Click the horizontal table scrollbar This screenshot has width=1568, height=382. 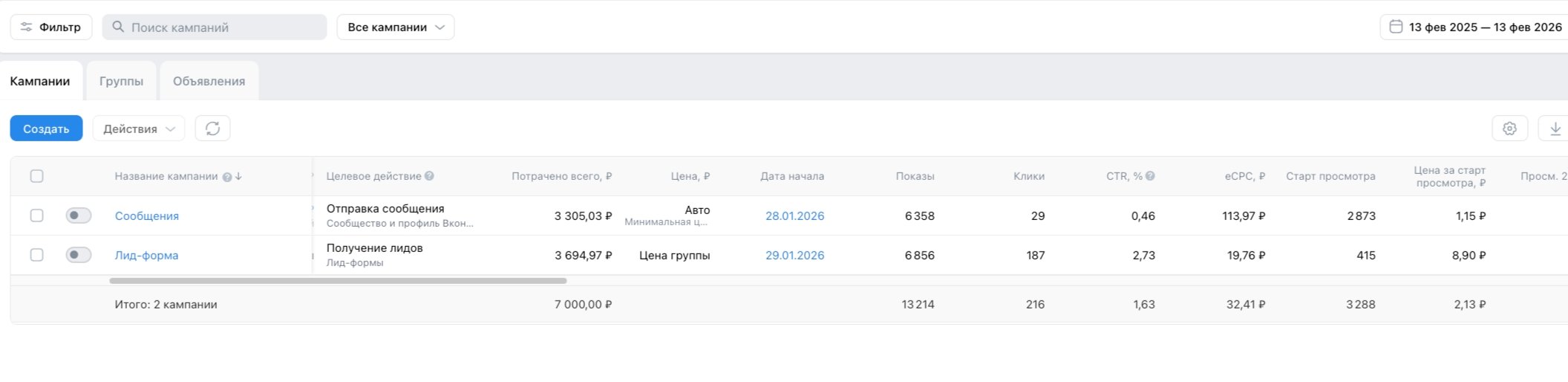coord(338,281)
